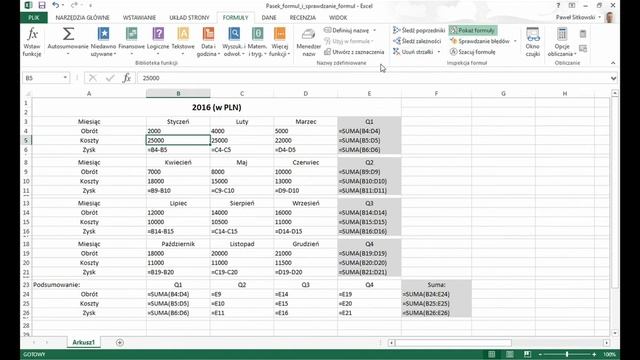The image size is (640, 360).
Task: Click Śledź zależności
Action: (417, 41)
